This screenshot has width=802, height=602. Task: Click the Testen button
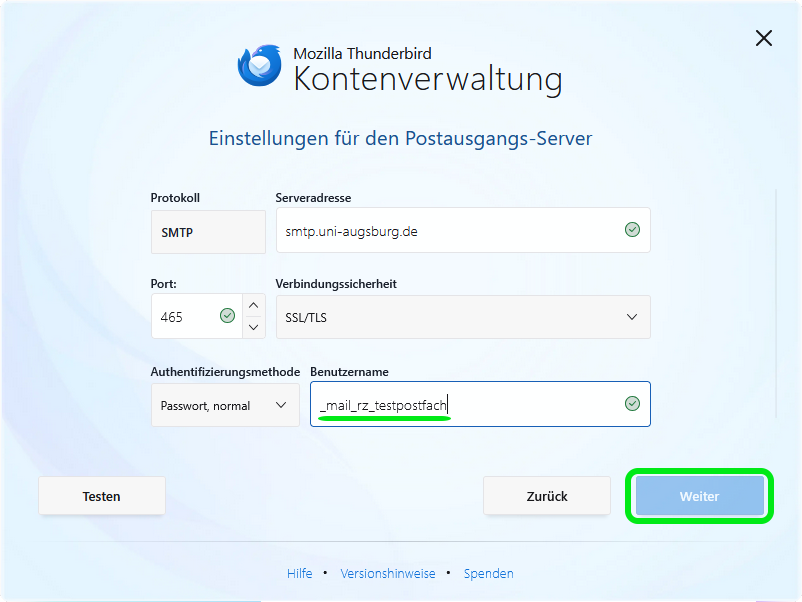(102, 496)
